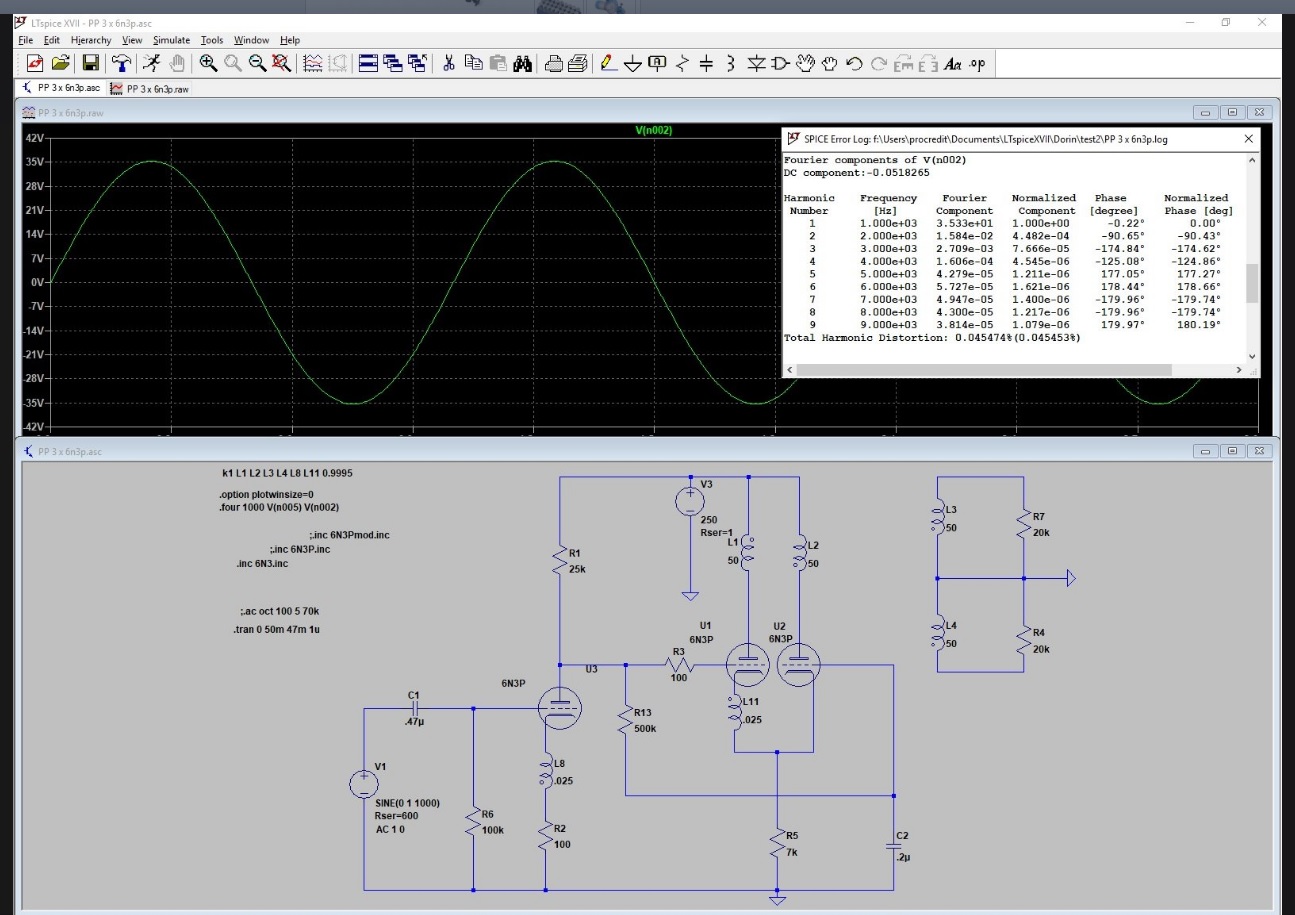Click the Print printer icon

(553, 64)
